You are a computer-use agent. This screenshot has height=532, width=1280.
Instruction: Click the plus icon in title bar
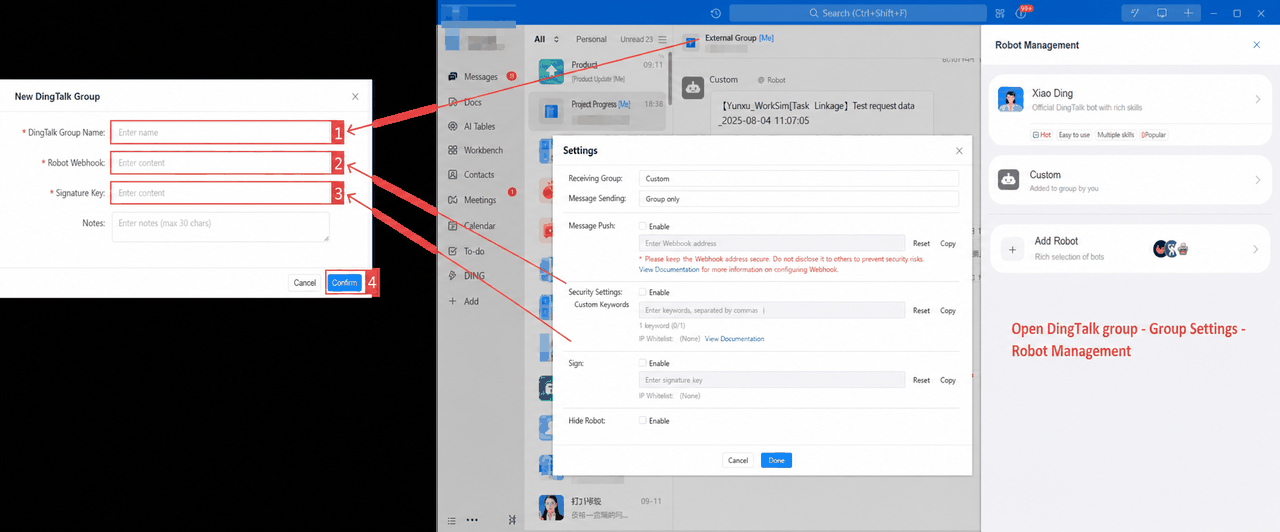click(1188, 13)
